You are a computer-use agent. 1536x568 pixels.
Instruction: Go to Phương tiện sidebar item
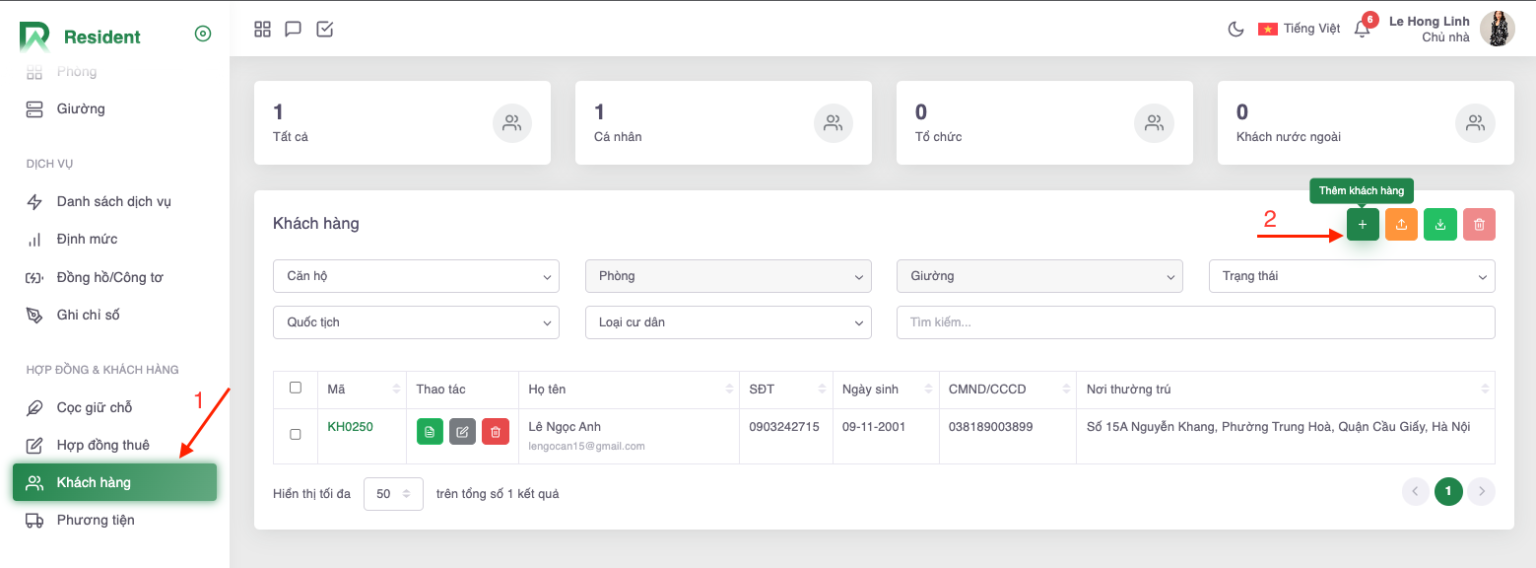point(95,520)
